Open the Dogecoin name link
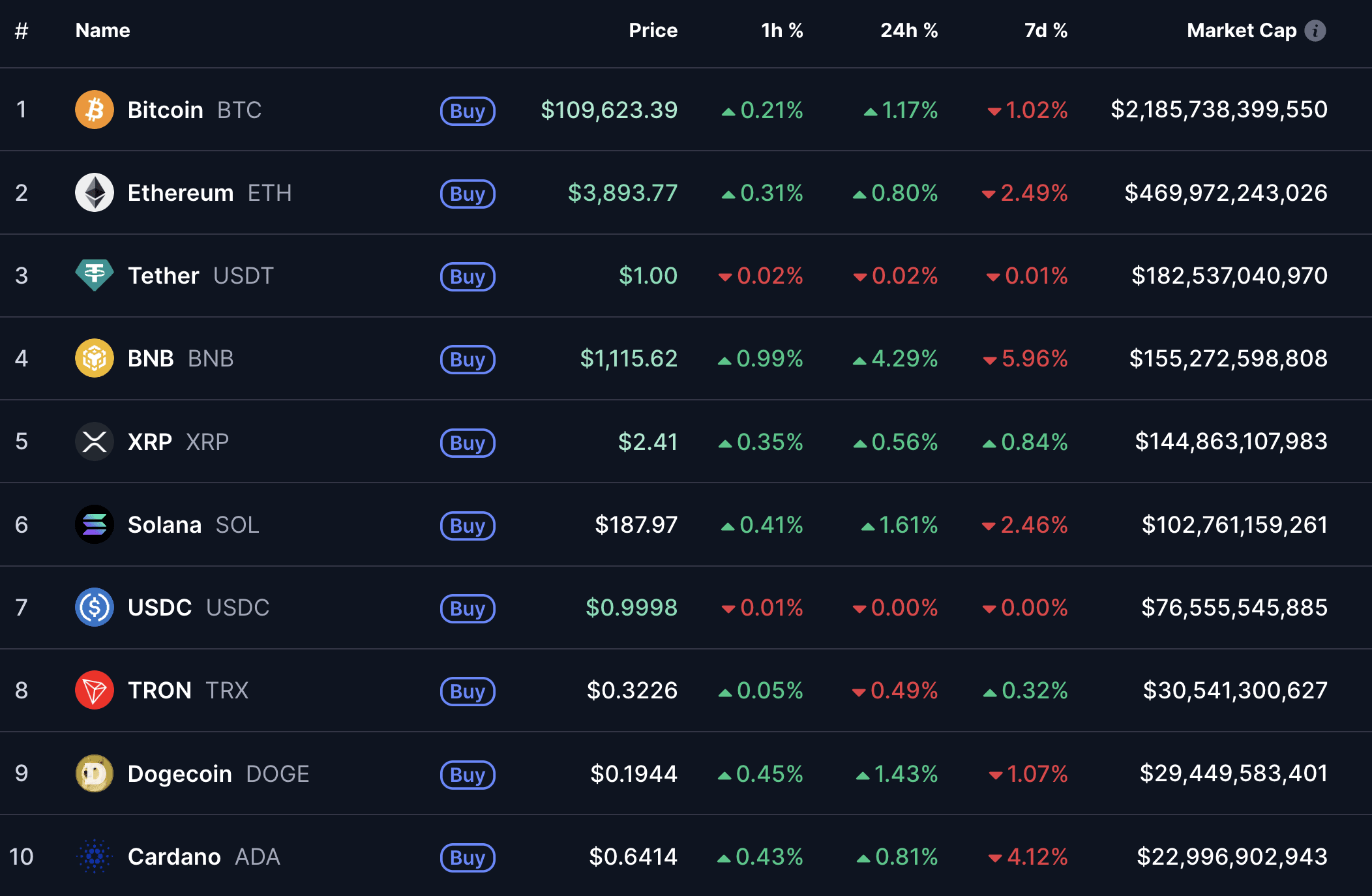The height and width of the screenshot is (896, 1372). (x=180, y=773)
